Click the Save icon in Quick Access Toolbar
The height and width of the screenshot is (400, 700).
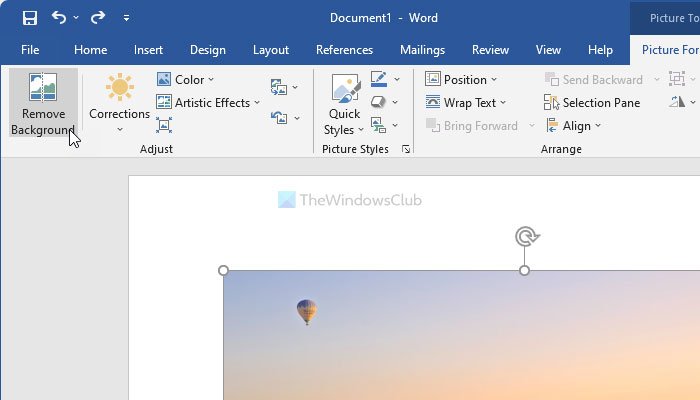(30, 18)
